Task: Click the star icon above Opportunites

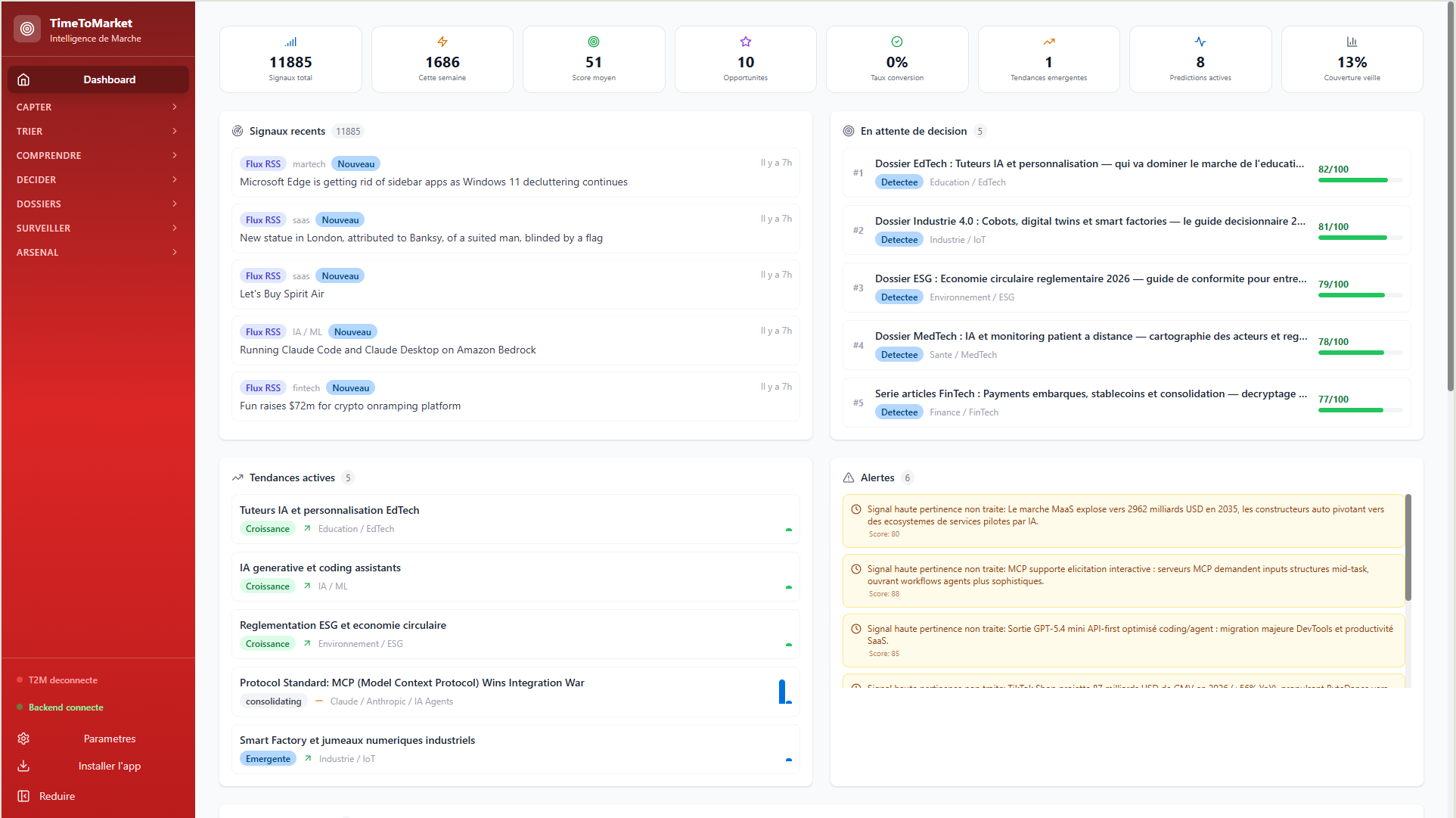Action: (746, 42)
